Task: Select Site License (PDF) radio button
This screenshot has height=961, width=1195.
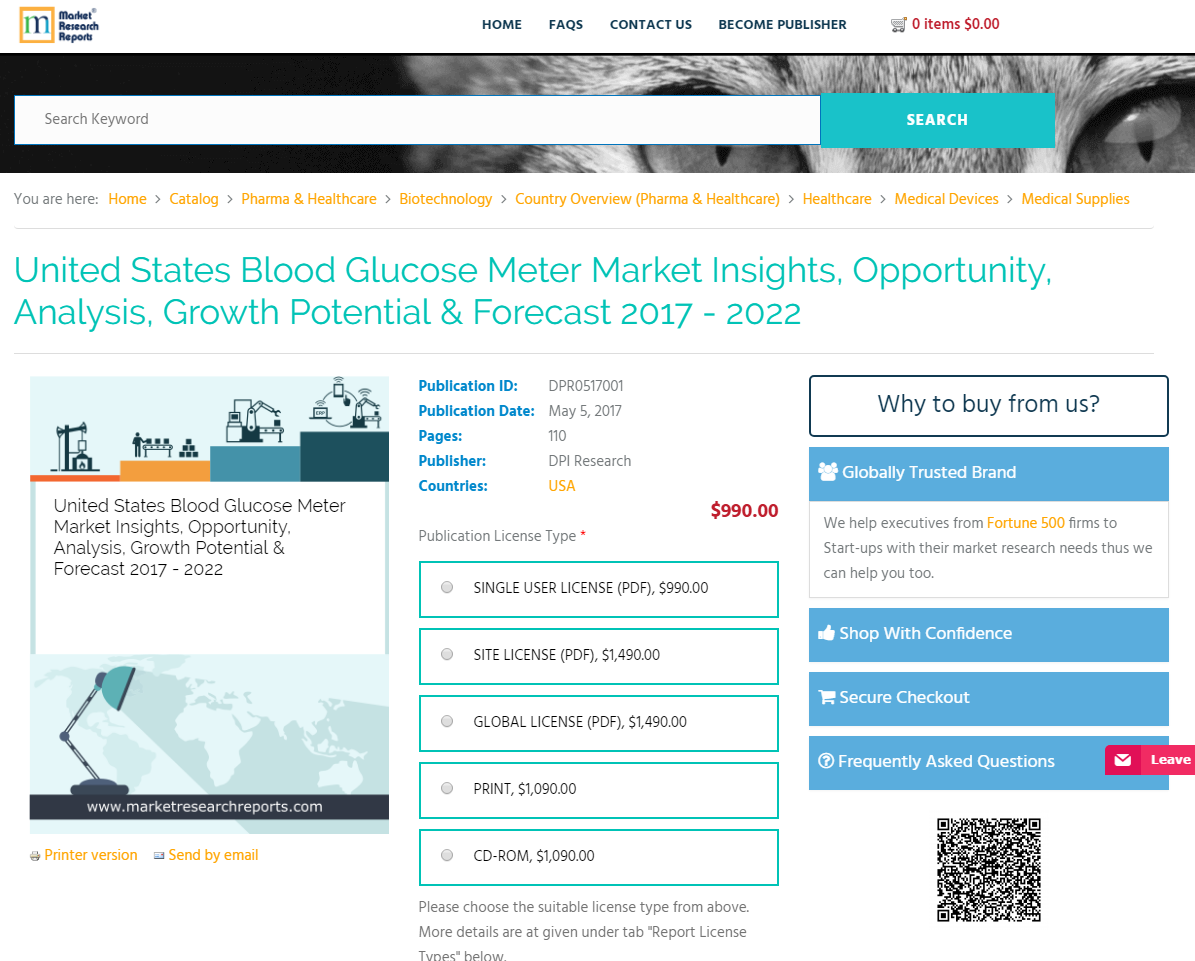Action: click(x=447, y=655)
